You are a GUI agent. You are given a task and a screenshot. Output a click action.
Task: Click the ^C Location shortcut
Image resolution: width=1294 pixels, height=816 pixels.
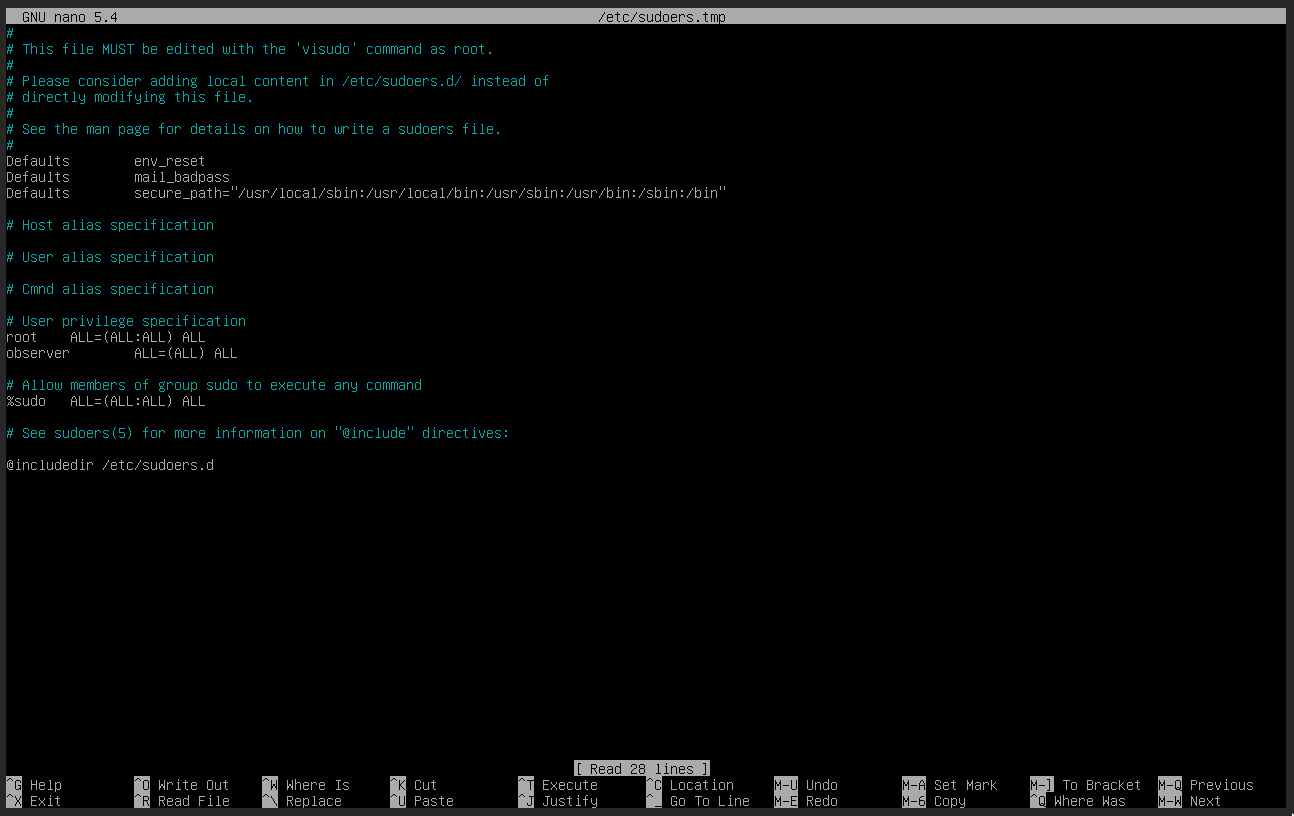click(x=690, y=785)
